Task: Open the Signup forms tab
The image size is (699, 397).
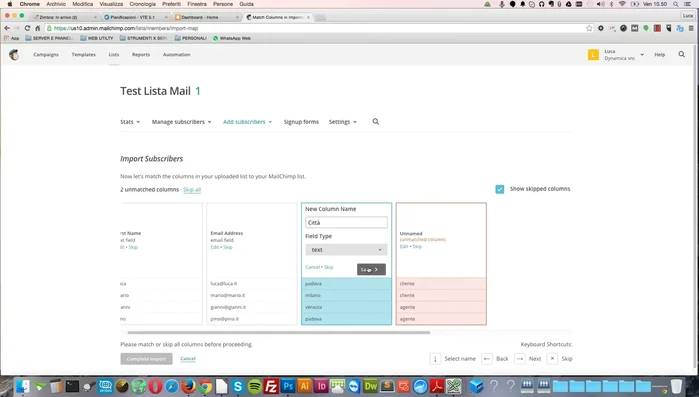Action: [301, 122]
